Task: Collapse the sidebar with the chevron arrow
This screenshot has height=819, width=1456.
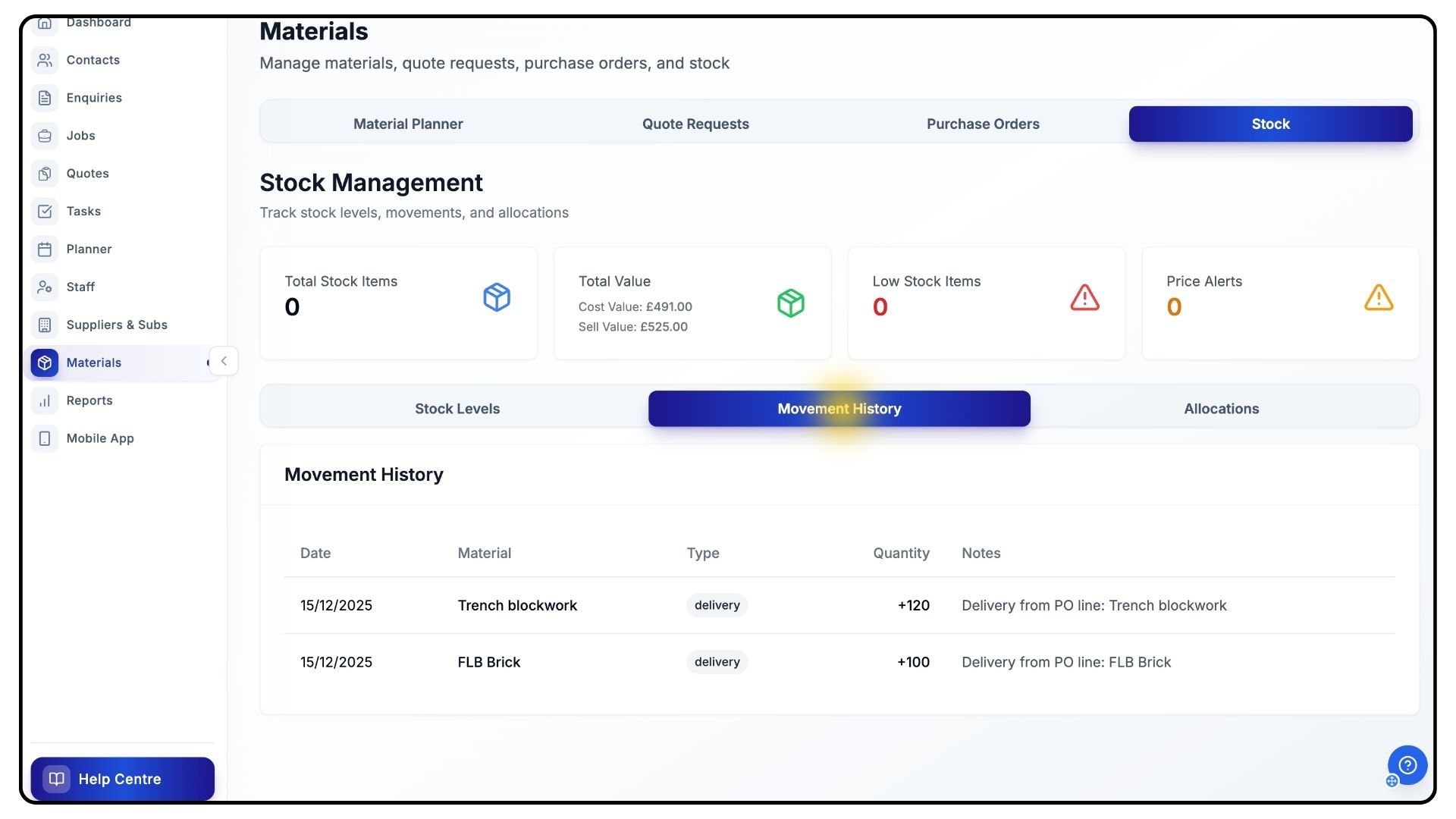Action: 224,361
